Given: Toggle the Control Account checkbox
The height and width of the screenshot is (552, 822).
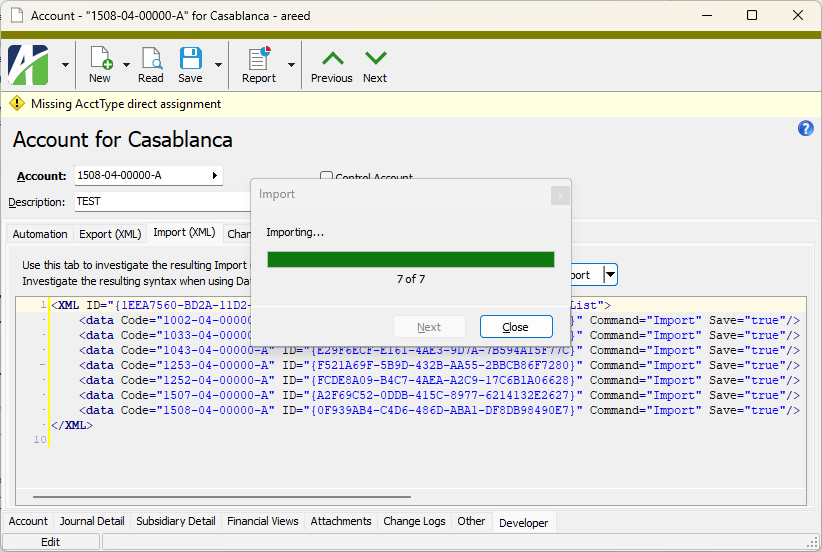Looking at the screenshot, I should point(326,176).
